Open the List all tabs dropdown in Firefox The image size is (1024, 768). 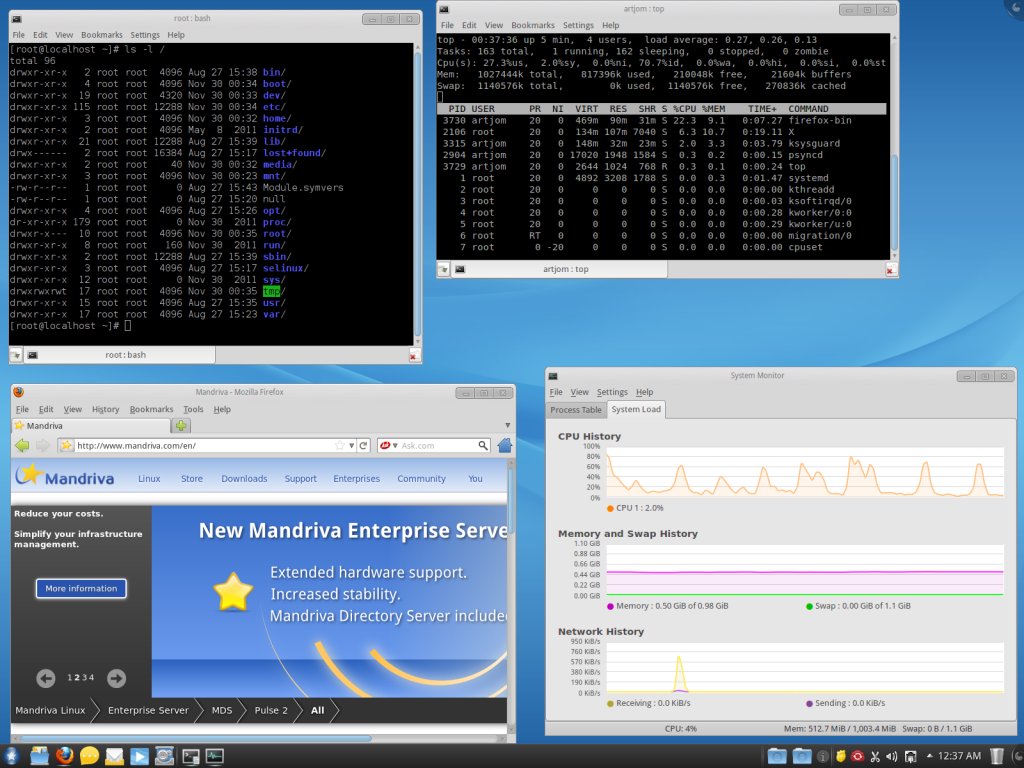point(507,426)
